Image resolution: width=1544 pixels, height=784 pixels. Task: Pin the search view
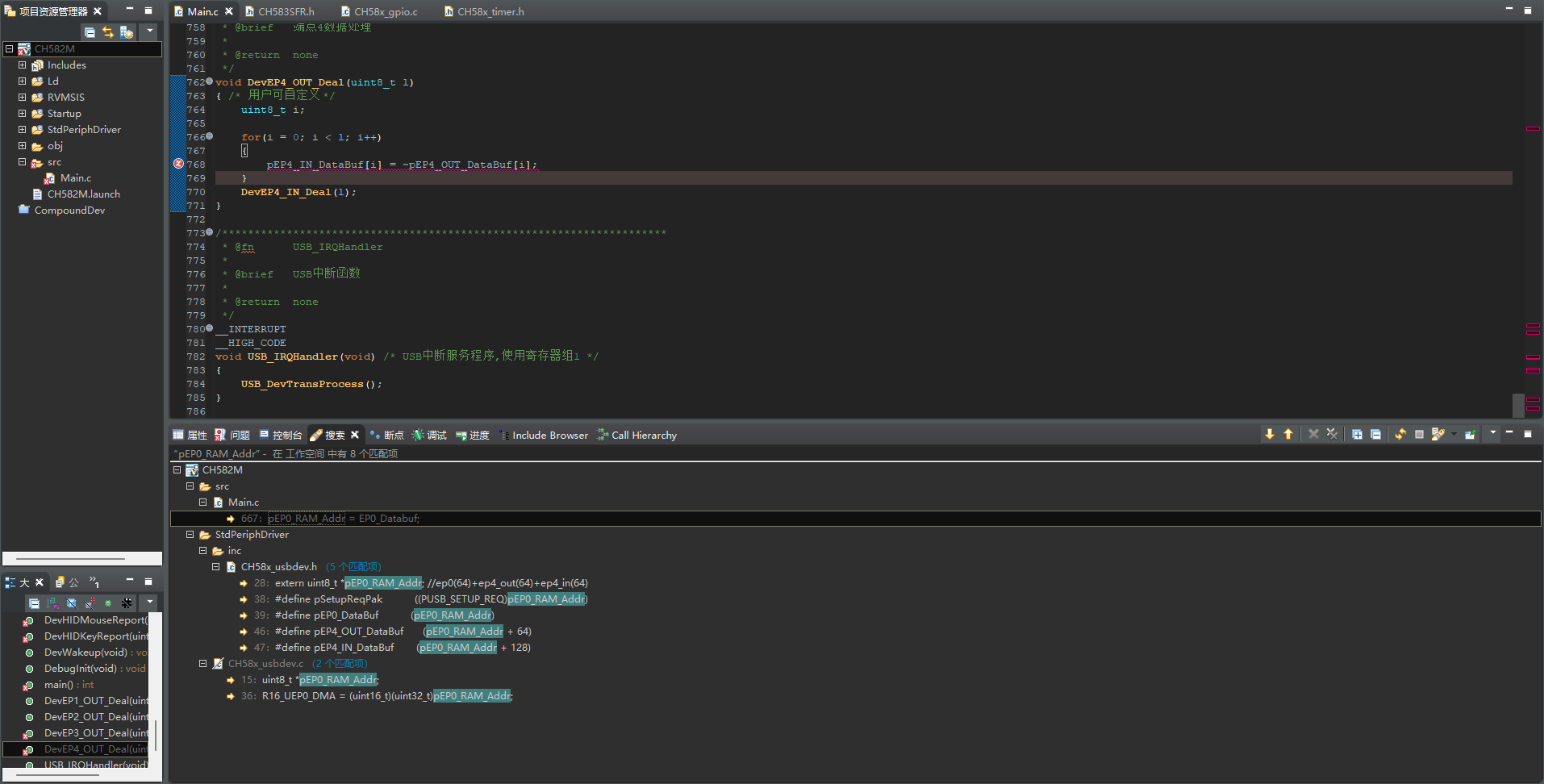[1470, 434]
